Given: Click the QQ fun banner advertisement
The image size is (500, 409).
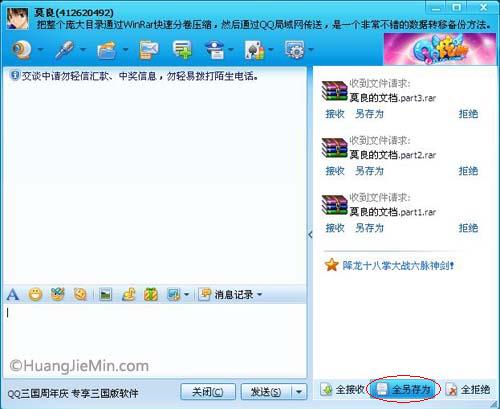Looking at the screenshot, I should click(440, 49).
